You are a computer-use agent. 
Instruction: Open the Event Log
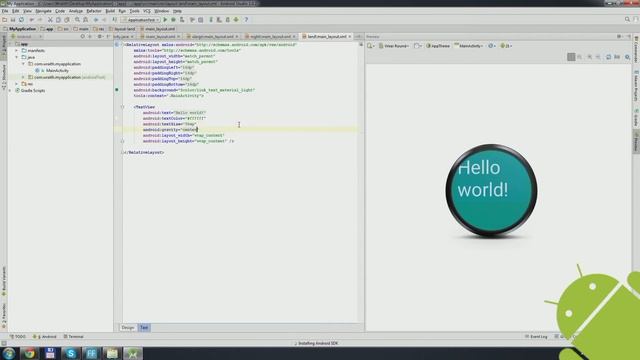coord(536,337)
